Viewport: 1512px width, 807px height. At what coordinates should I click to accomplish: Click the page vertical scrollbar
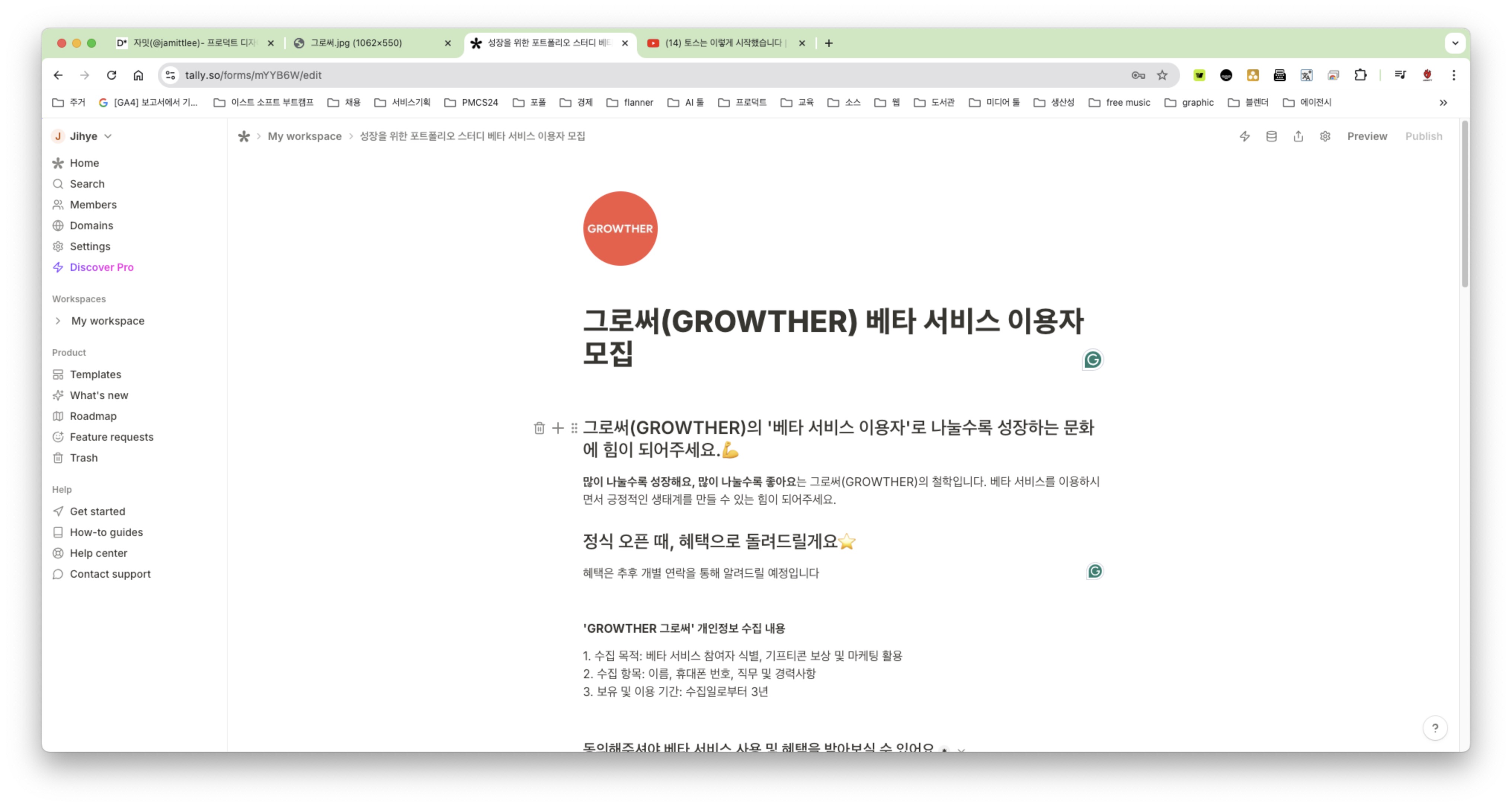point(1465,204)
